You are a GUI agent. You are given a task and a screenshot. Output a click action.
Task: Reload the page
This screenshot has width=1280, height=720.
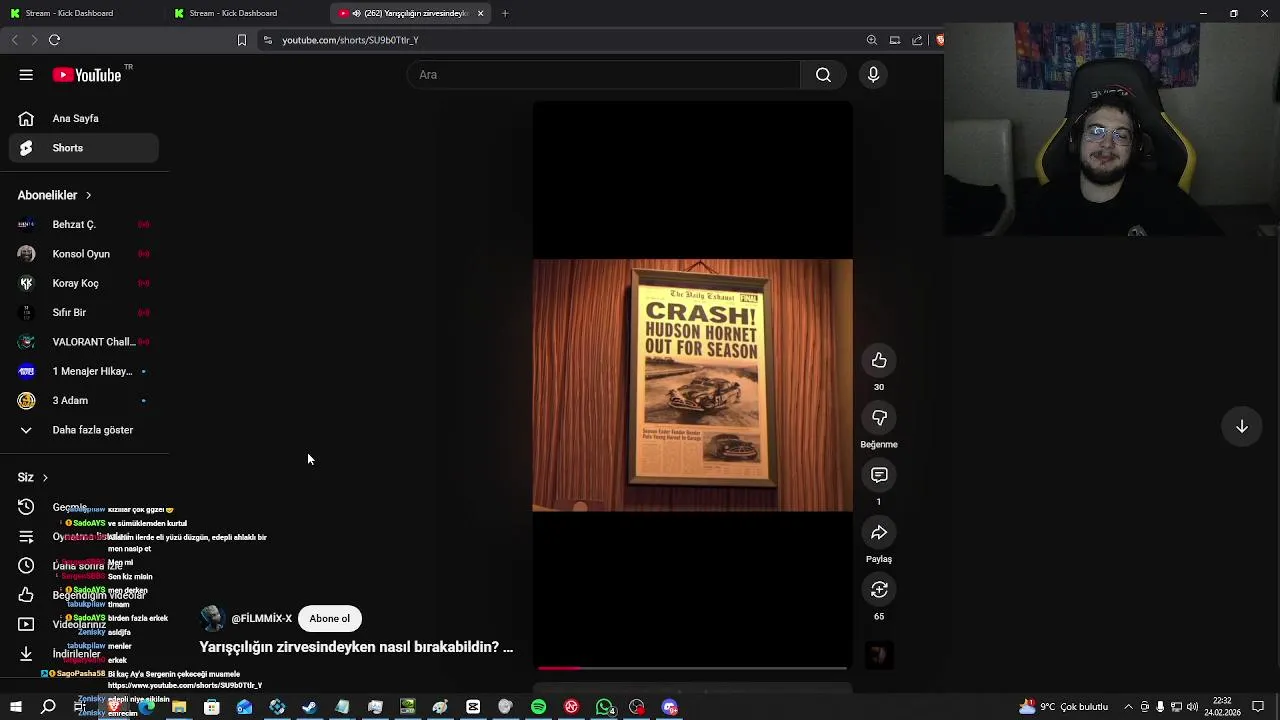(54, 40)
